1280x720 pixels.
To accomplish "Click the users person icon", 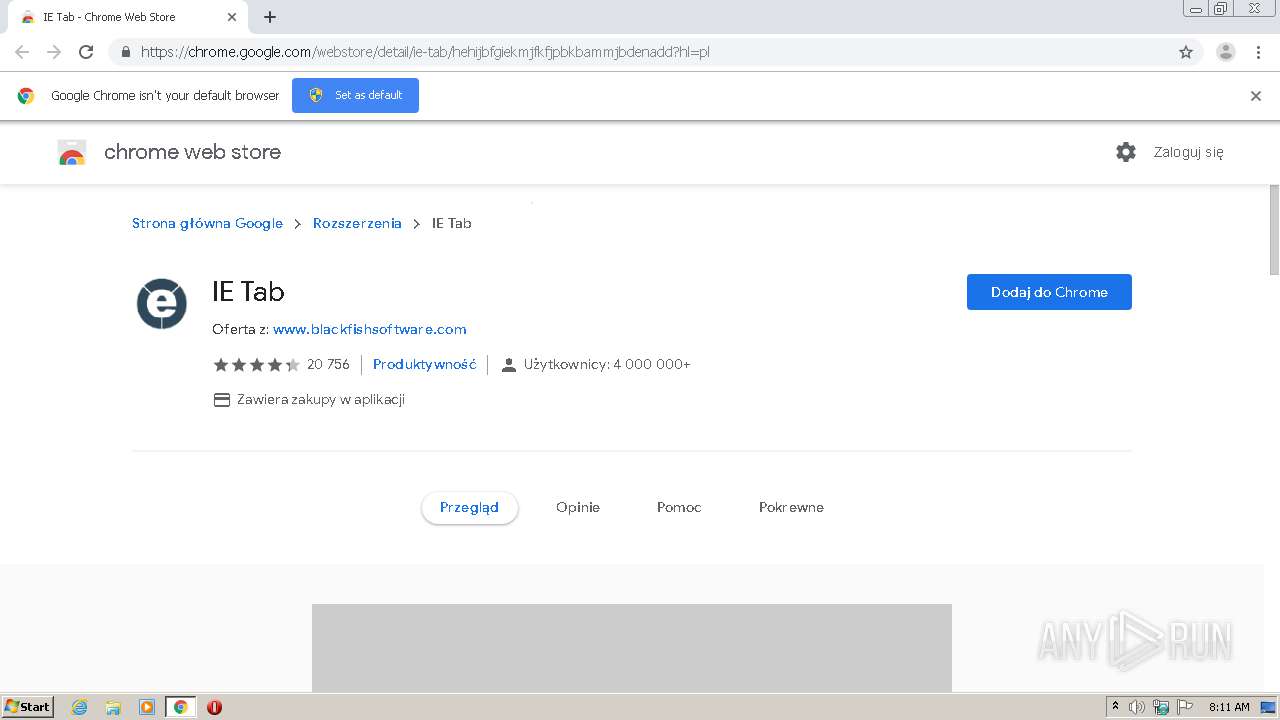I will (x=508, y=365).
